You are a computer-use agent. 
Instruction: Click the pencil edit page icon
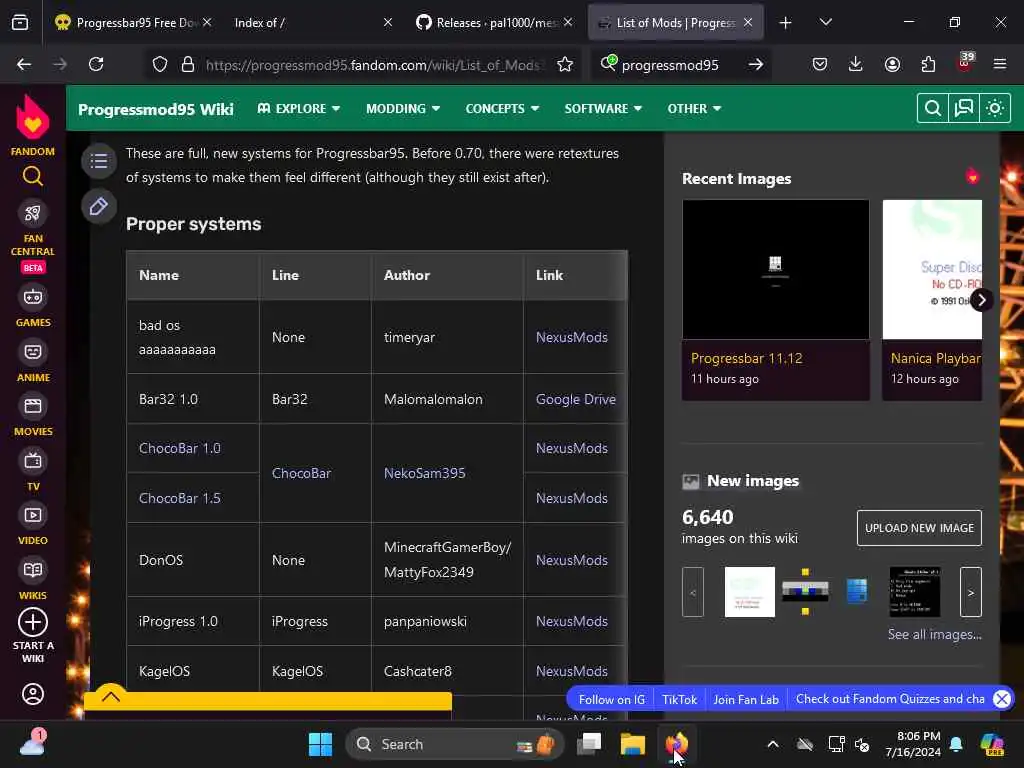(99, 206)
